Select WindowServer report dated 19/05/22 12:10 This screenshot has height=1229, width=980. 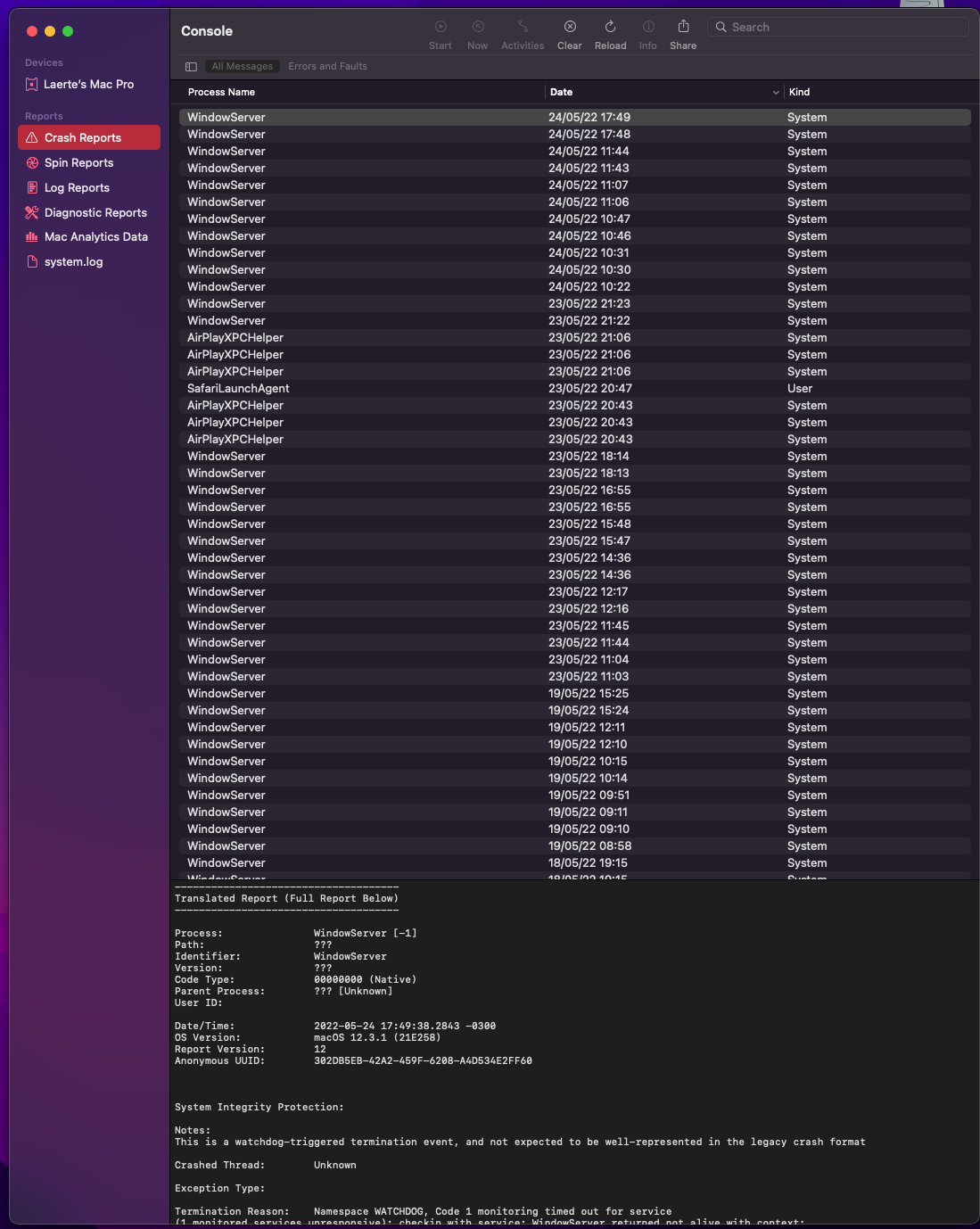575,744
